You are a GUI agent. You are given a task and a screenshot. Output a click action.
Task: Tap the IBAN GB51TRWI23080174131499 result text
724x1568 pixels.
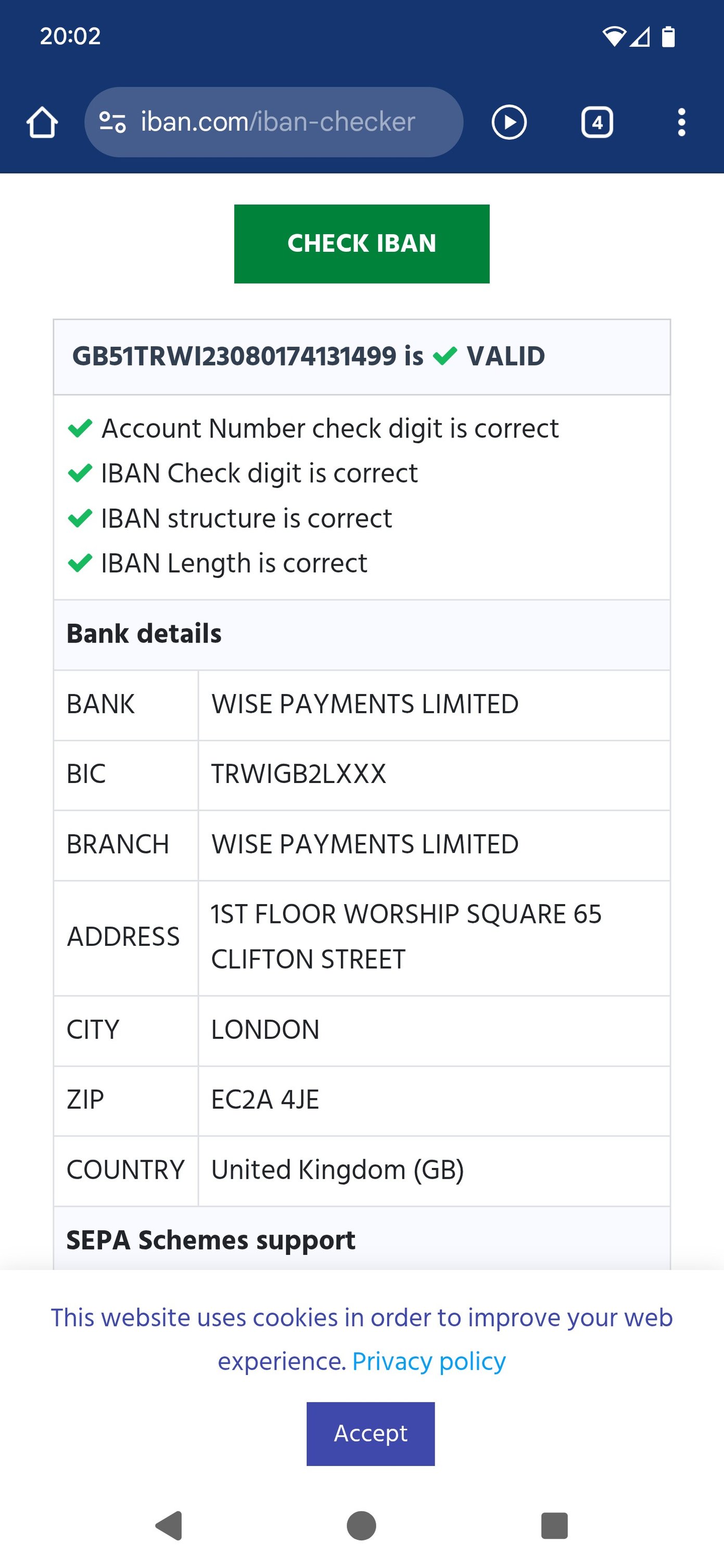pos(234,355)
